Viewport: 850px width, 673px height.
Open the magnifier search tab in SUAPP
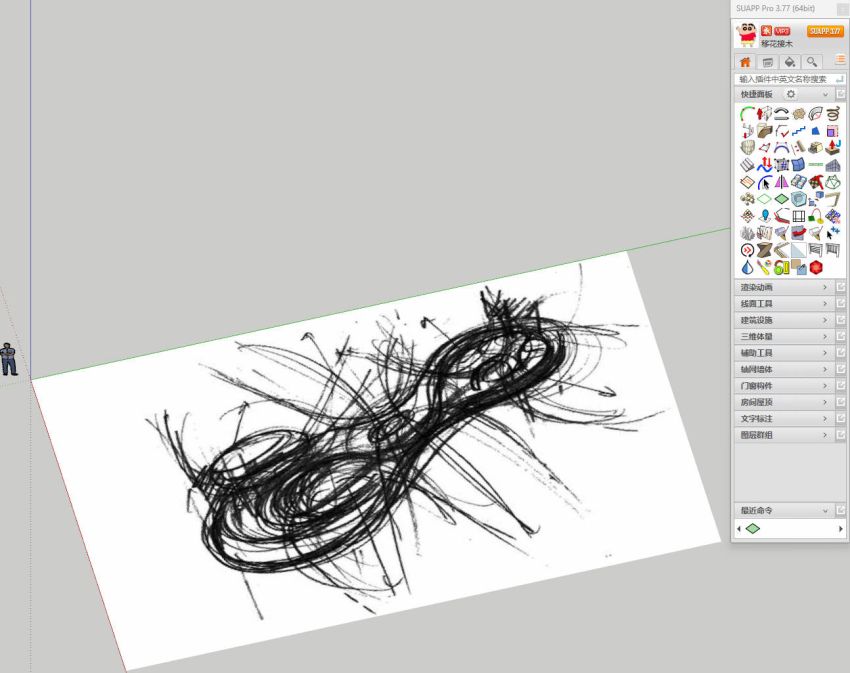point(812,62)
